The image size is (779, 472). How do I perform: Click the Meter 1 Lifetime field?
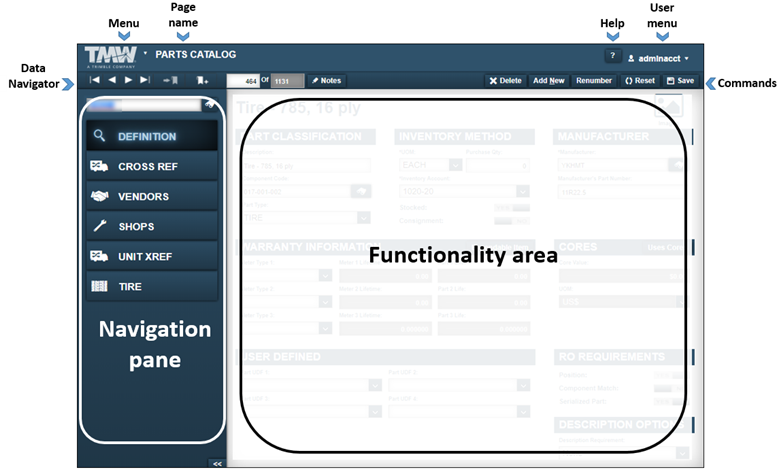click(386, 276)
